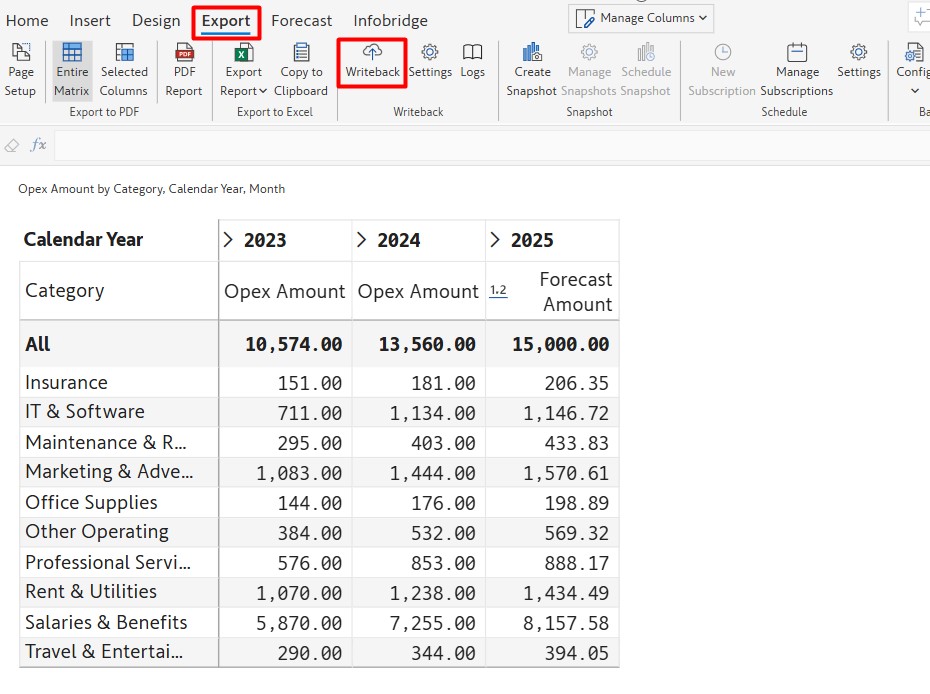
Task: Click the Office Supplies 2023 value 144.00
Action: (310, 503)
